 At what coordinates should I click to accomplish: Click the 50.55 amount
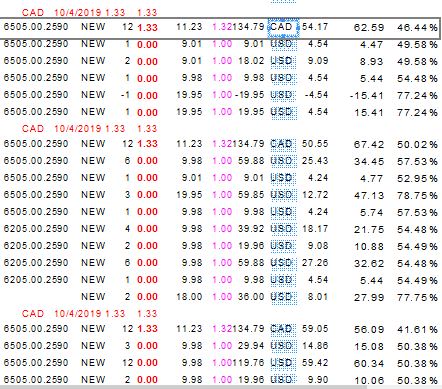click(x=315, y=144)
